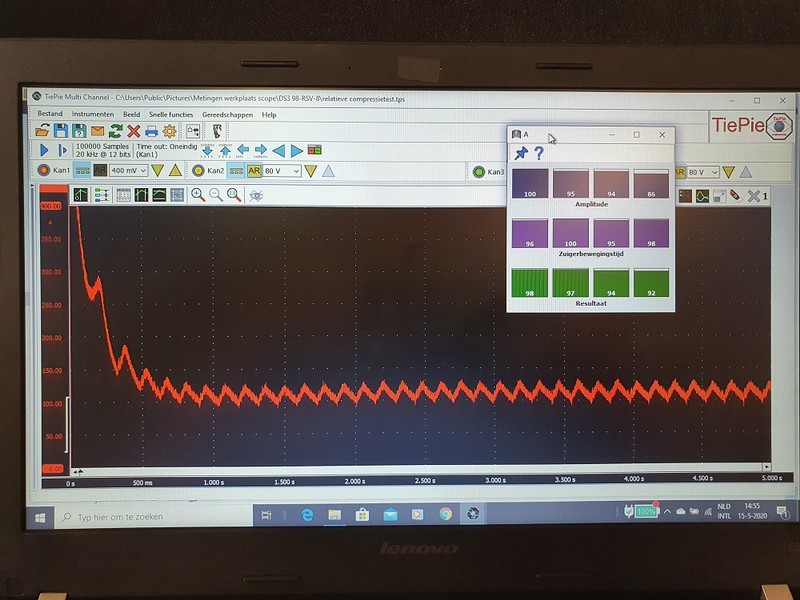The height and width of the screenshot is (600, 800).
Task: Increase Kan1 range with the yellow up triangle
Action: click(x=176, y=170)
